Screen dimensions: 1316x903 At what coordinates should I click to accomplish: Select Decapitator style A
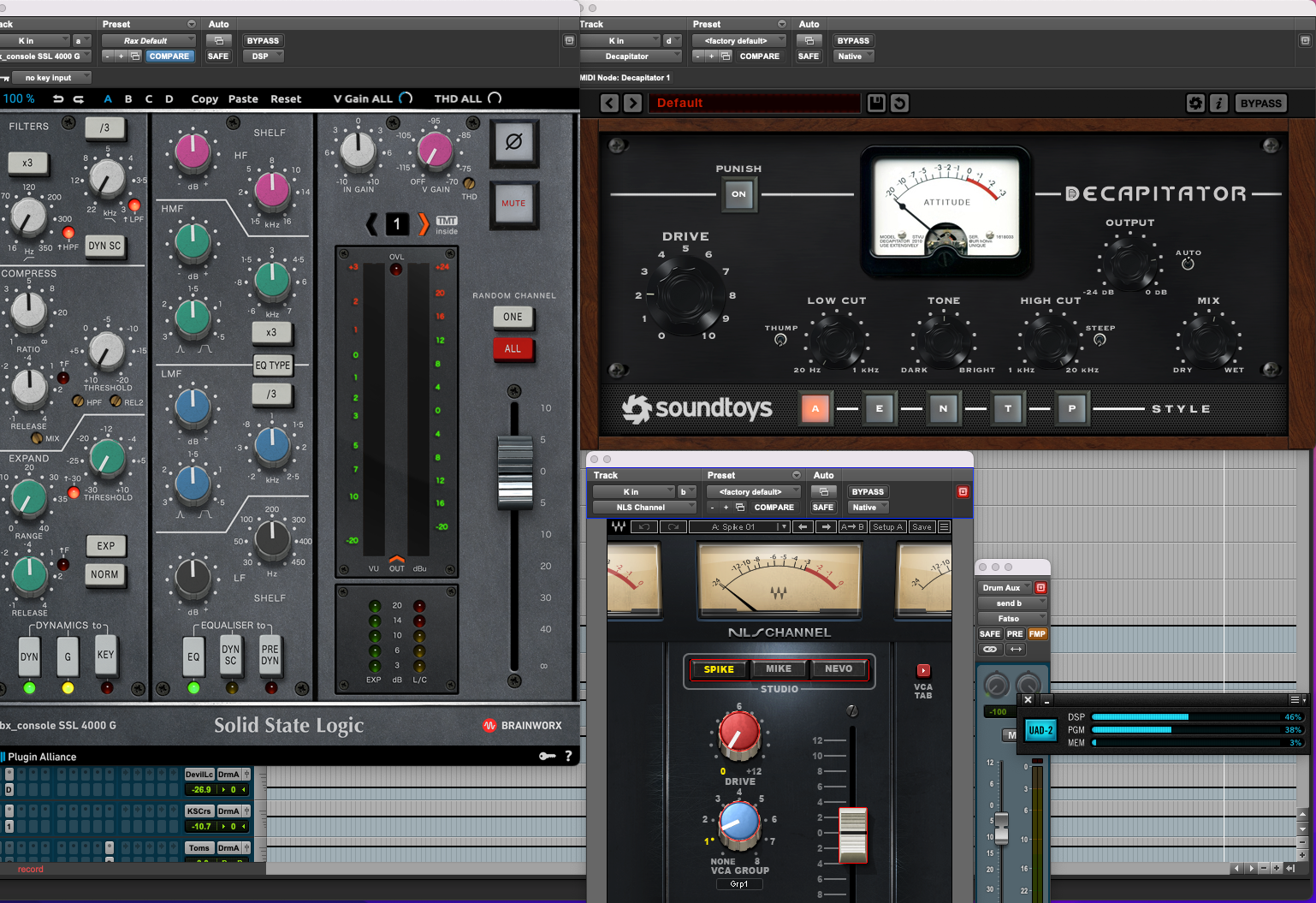point(815,409)
